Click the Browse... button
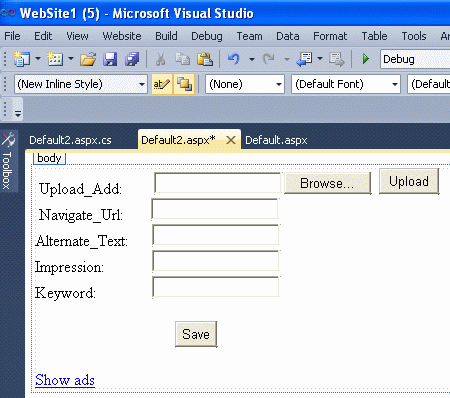The height and width of the screenshot is (398, 450). (x=327, y=183)
